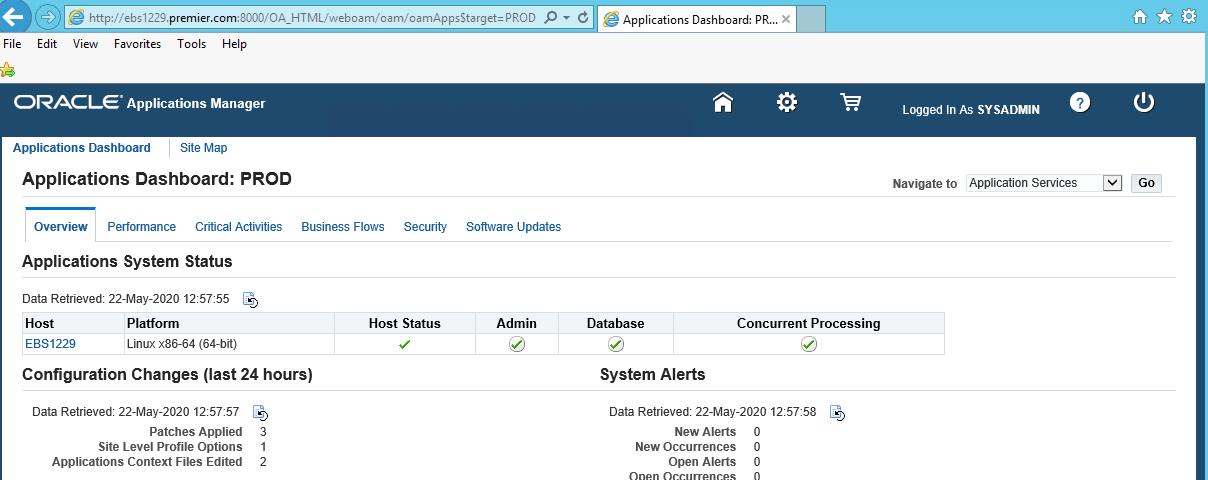The width and height of the screenshot is (1208, 480).
Task: Refresh Configuration Changes data
Action: pyautogui.click(x=260, y=413)
